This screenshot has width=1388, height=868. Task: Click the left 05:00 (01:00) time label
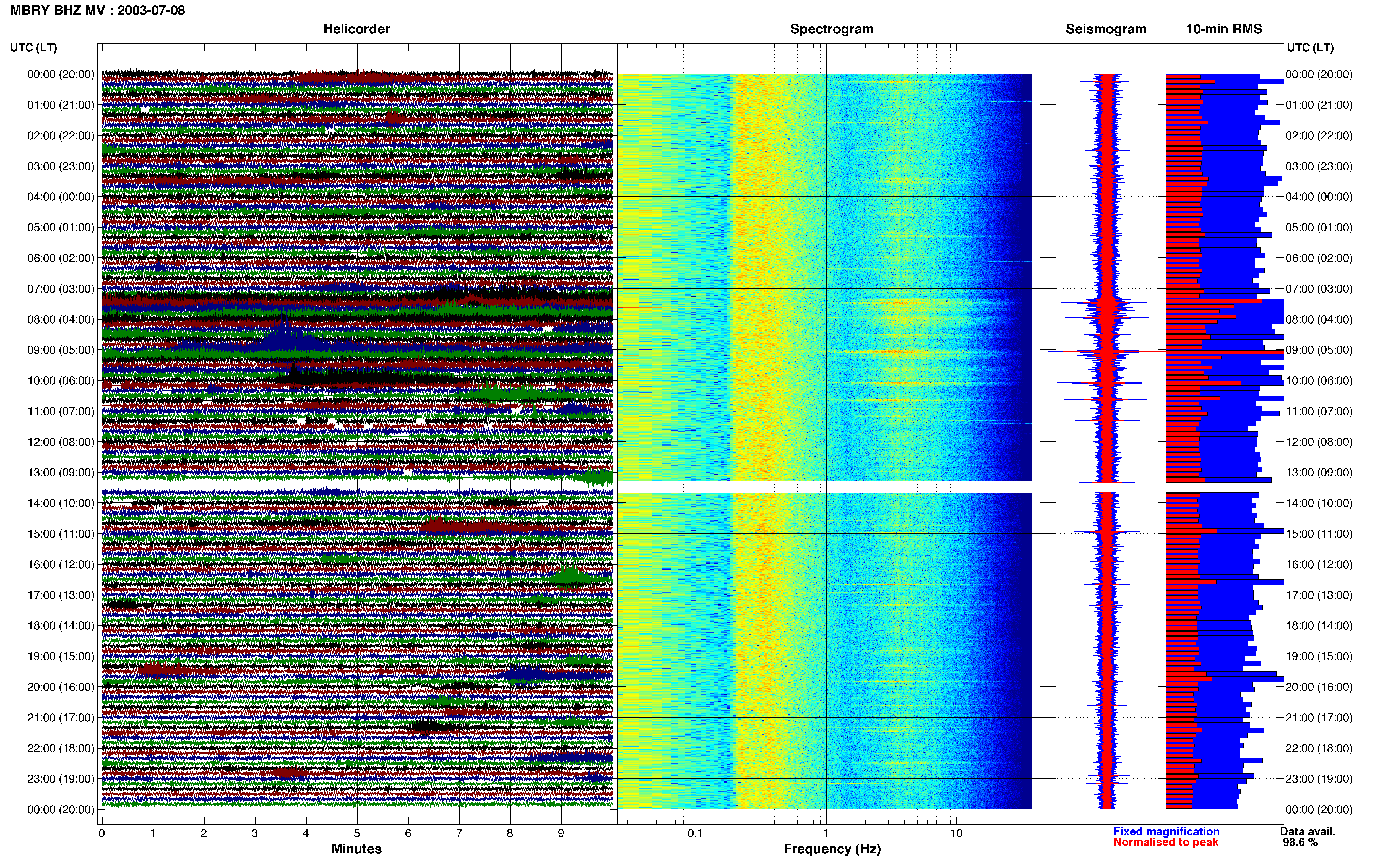[61, 227]
